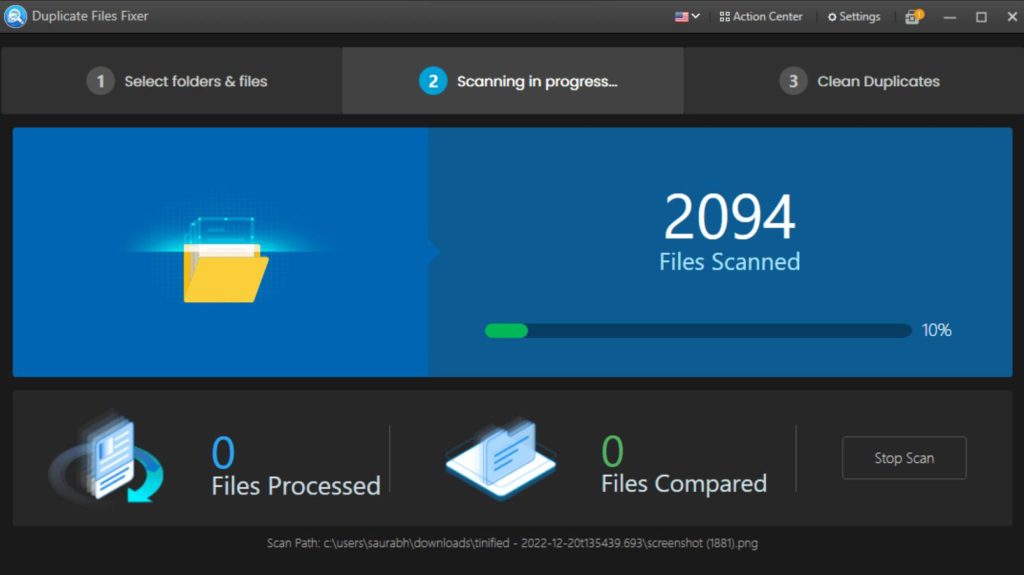
Task: Click the Files Compared label
Action: point(684,484)
